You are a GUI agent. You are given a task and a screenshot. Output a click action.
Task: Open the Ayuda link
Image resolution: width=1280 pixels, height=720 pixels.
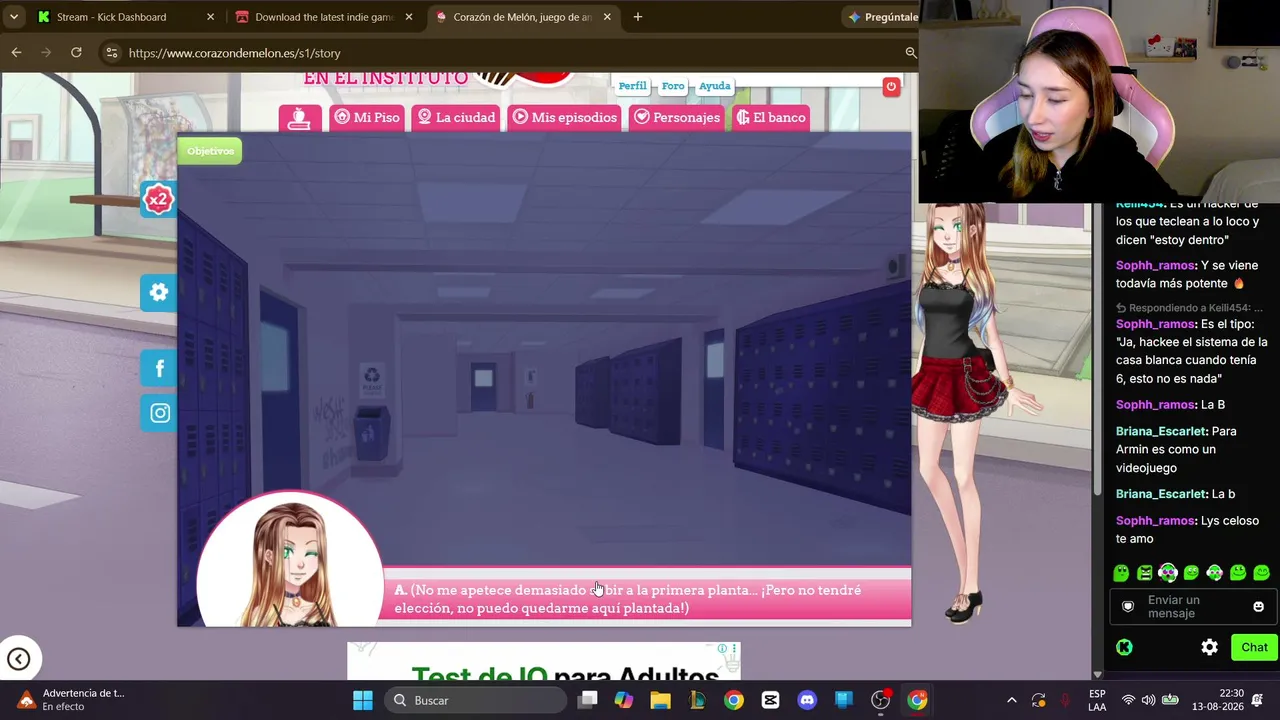tap(714, 86)
